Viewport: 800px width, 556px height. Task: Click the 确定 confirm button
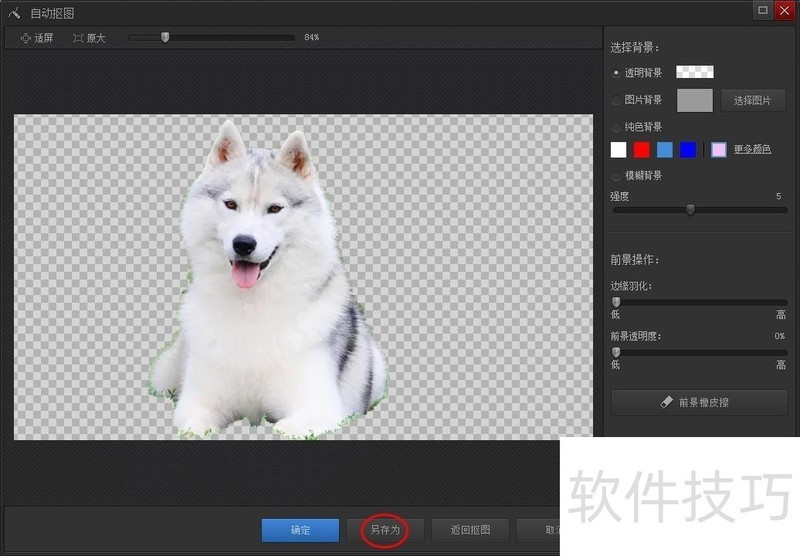click(300, 530)
